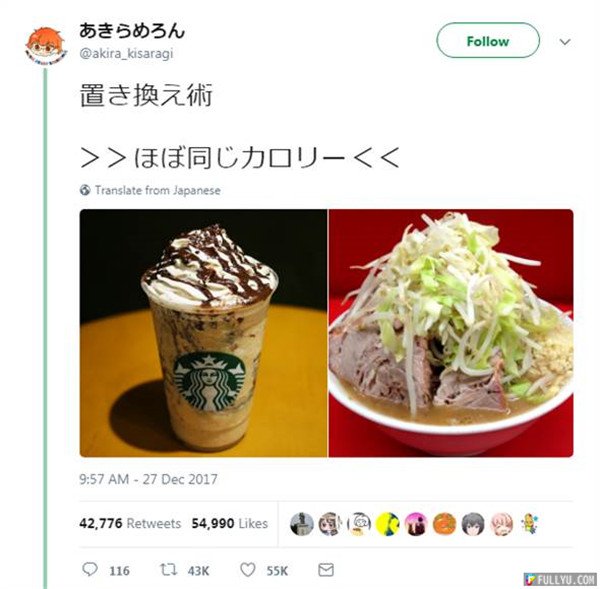This screenshot has height=589, width=600.
Task: Click the retweet arrows icon
Action: pyautogui.click(x=168, y=570)
